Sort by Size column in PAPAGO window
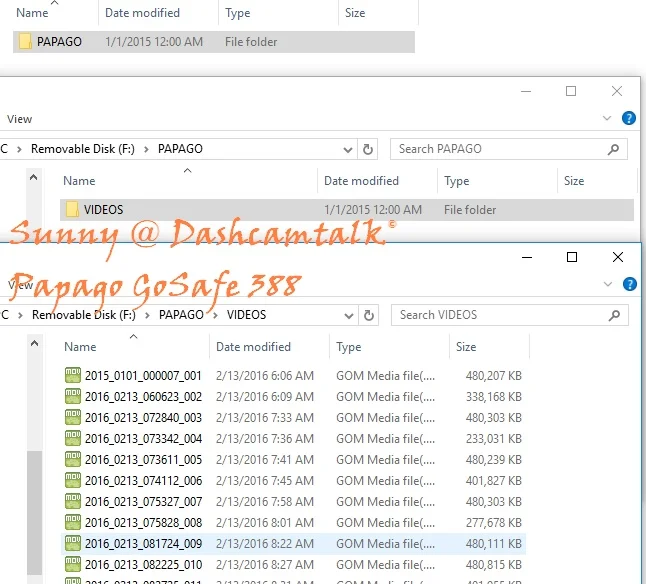Viewport: 646px width, 584px height. point(574,181)
